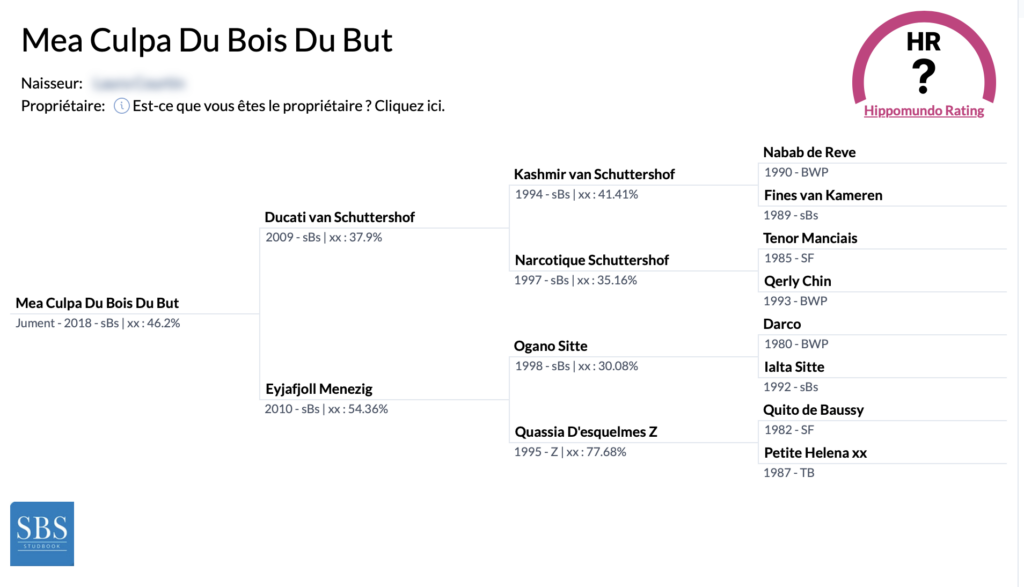Select Kashmir van Schuttershof in pedigree

(594, 174)
